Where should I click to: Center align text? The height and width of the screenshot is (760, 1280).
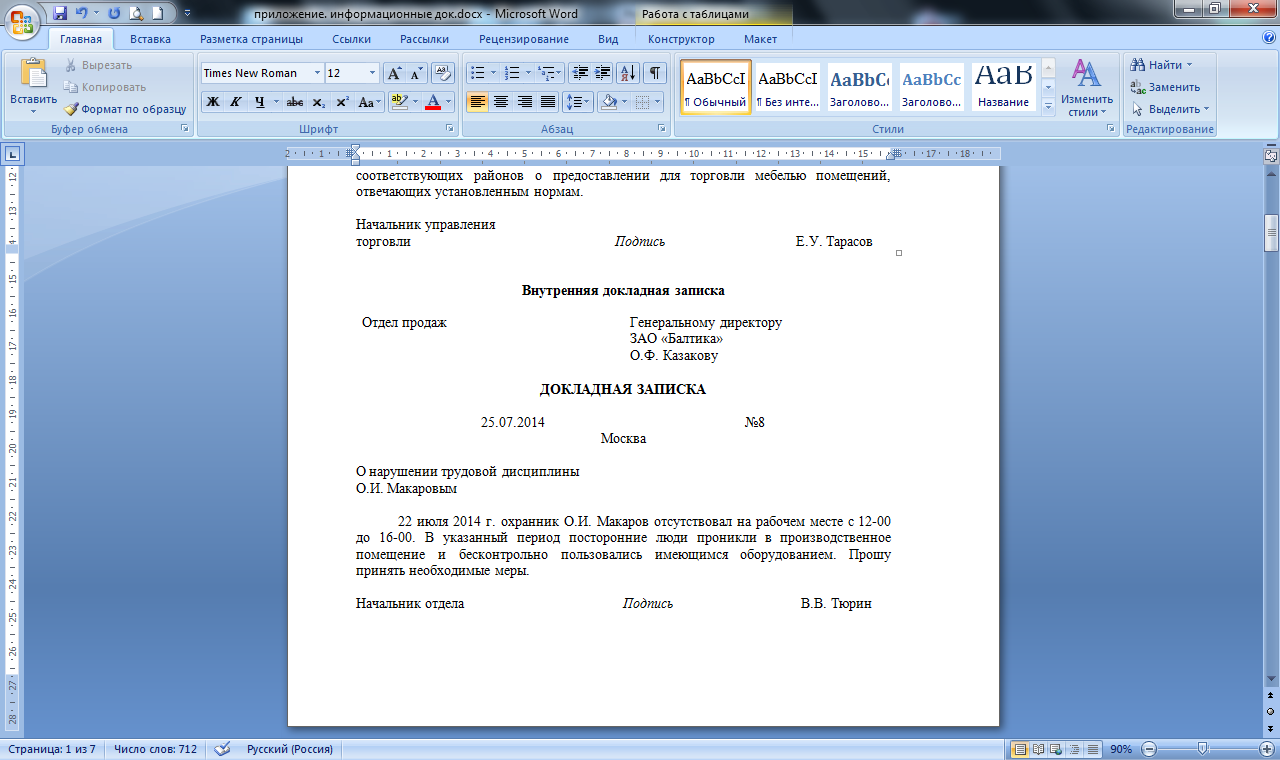point(501,102)
